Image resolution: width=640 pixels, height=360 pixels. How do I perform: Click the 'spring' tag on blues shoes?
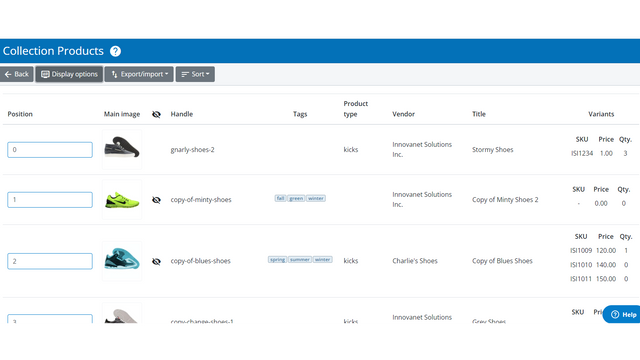tap(278, 260)
